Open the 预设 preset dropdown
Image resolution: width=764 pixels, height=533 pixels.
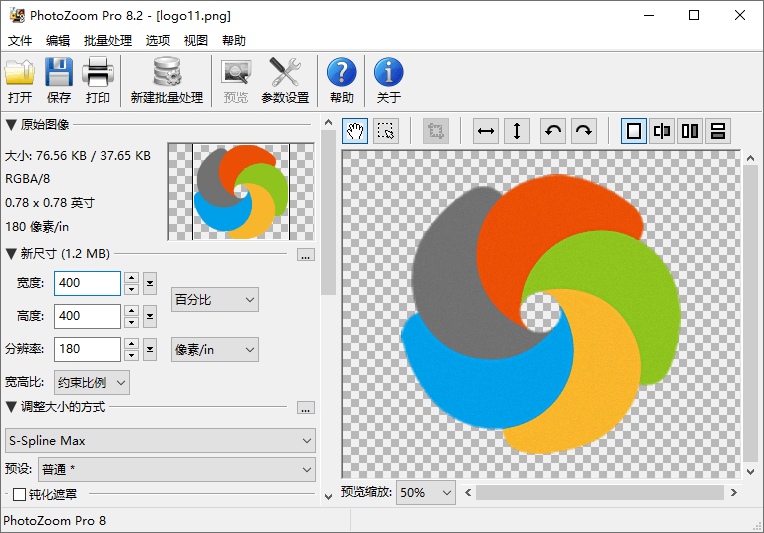(177, 470)
